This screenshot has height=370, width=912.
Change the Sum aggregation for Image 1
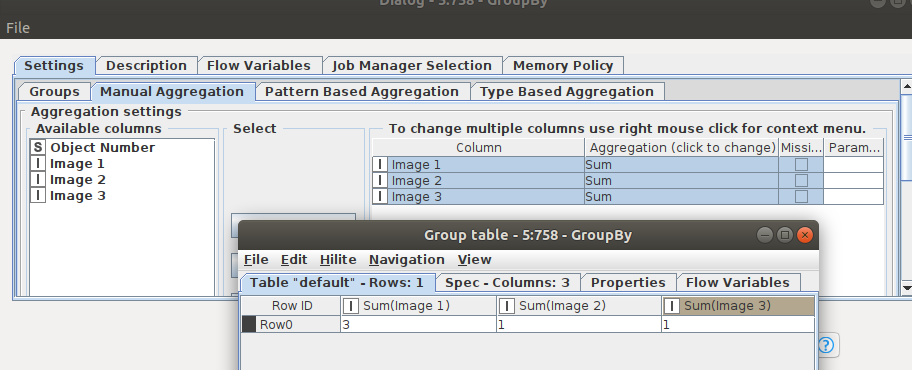point(681,165)
